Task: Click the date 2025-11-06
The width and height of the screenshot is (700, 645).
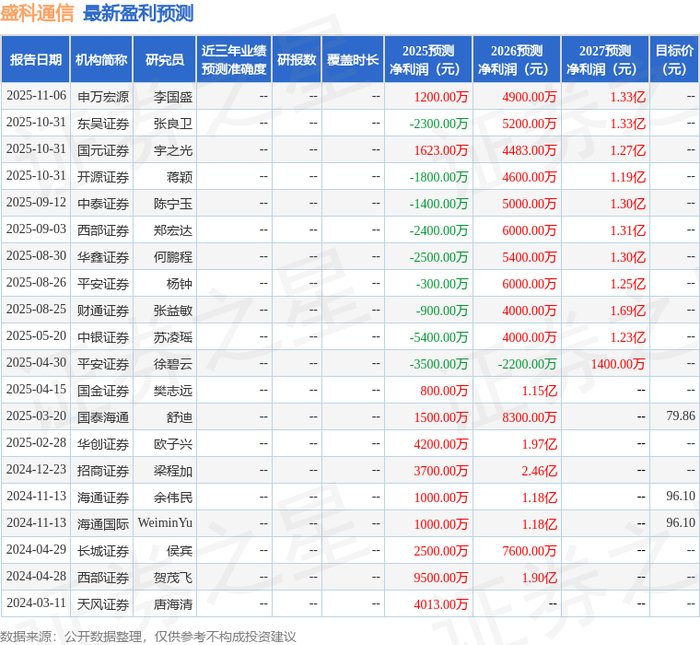Action: pos(36,96)
